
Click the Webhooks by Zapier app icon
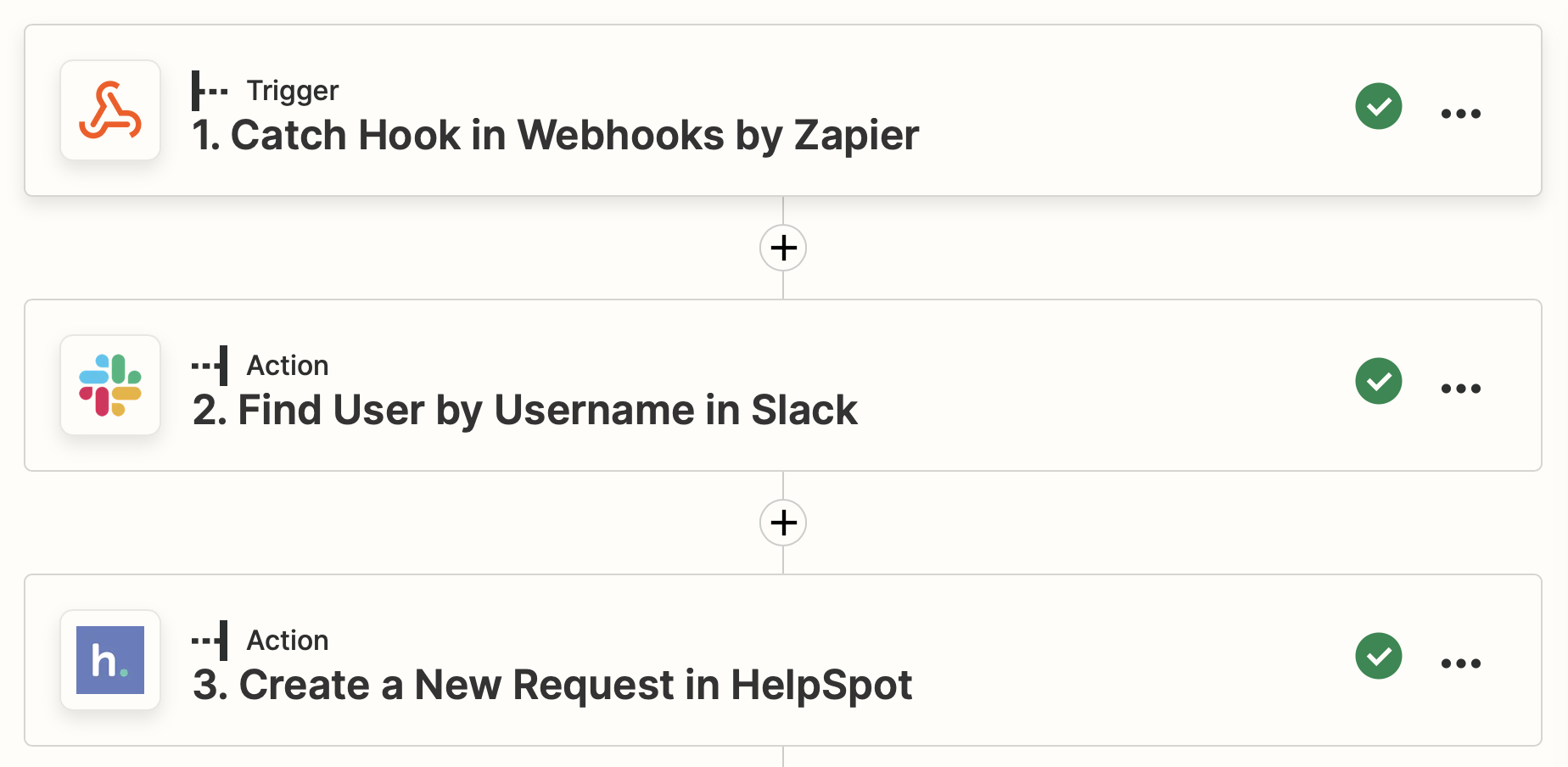(x=110, y=110)
